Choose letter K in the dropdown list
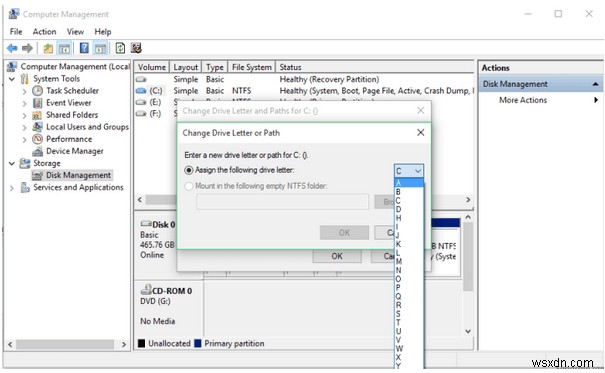The image size is (605, 373). click(x=409, y=244)
